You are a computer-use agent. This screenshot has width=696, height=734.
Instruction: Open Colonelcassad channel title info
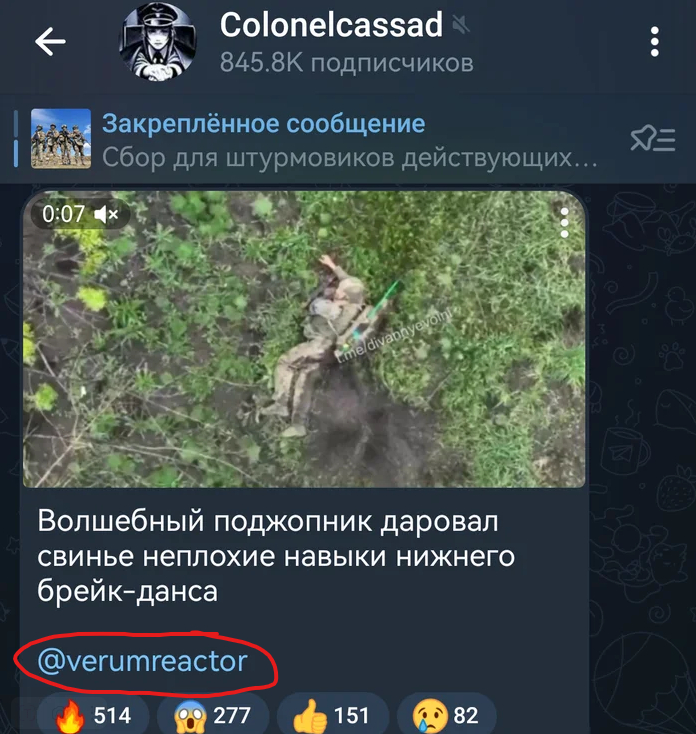(x=331, y=25)
